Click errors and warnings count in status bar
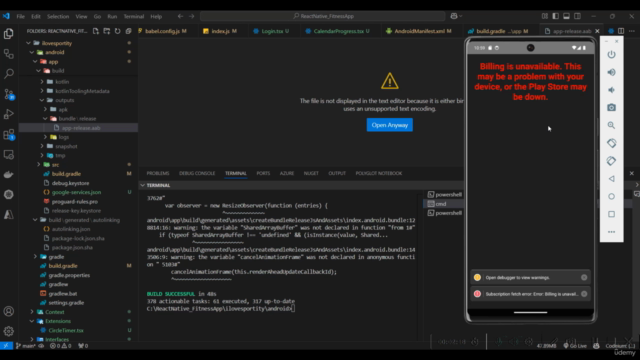 pyautogui.click(x=60, y=346)
